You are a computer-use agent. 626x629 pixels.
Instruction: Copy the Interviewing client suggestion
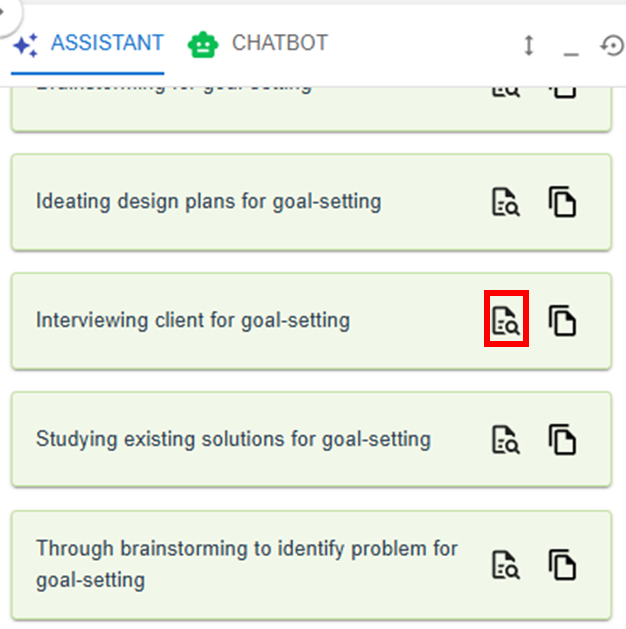pos(563,321)
